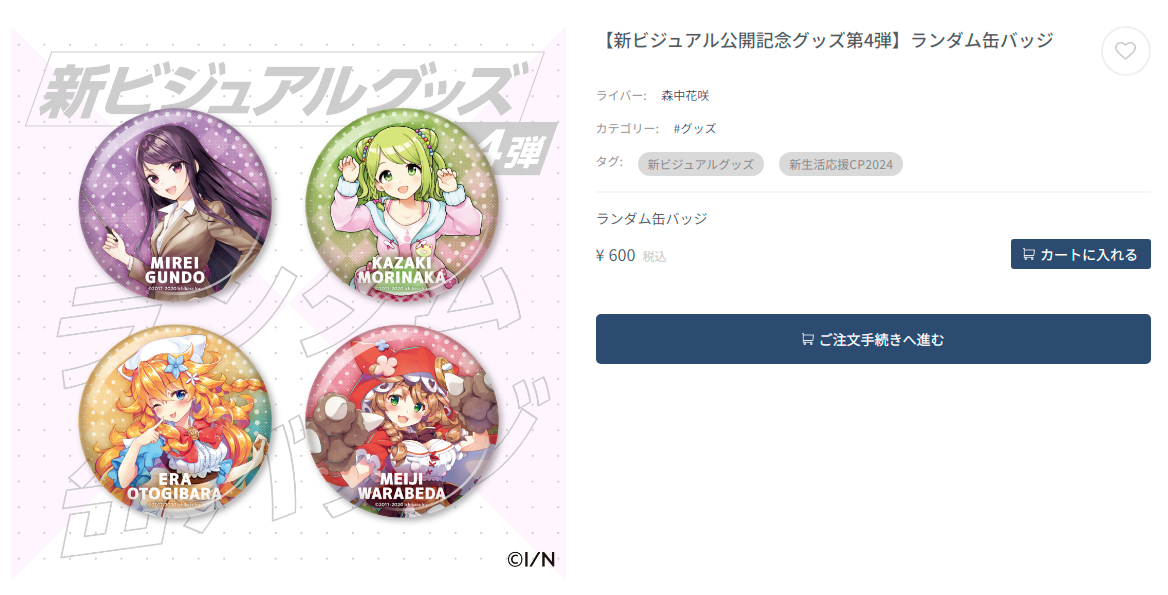Image resolution: width=1168 pixels, height=595 pixels.
Task: Click the ランダム缶バッジ variant label
Action: pos(652,219)
